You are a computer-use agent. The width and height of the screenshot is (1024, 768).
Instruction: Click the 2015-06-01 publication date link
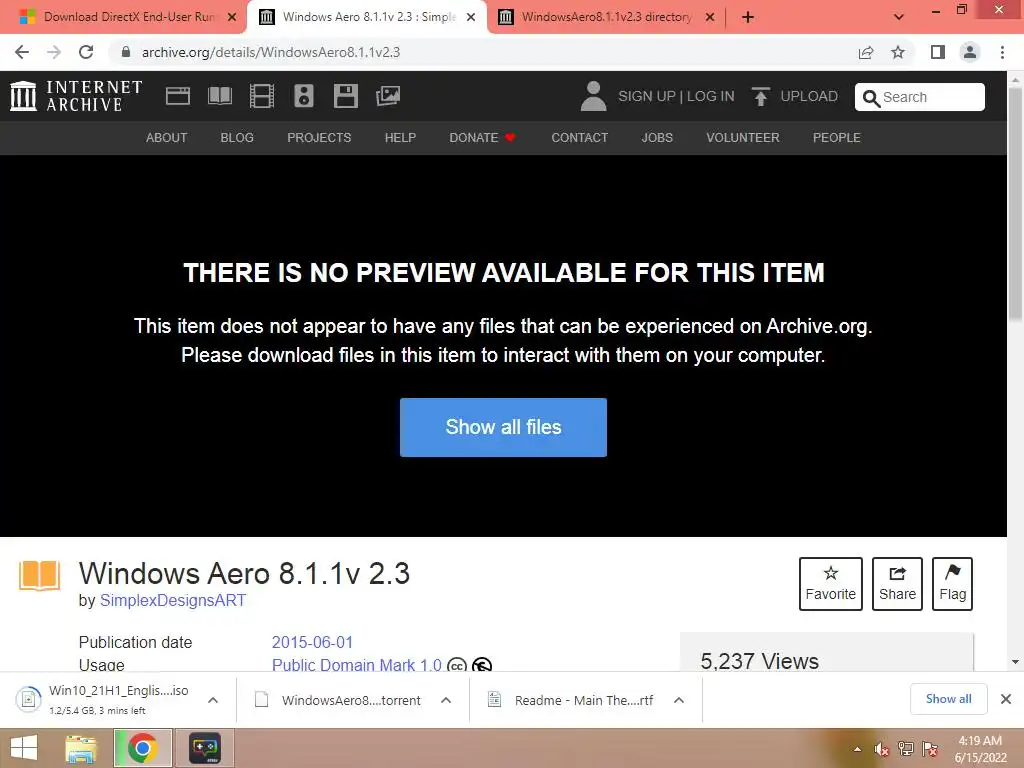point(312,642)
